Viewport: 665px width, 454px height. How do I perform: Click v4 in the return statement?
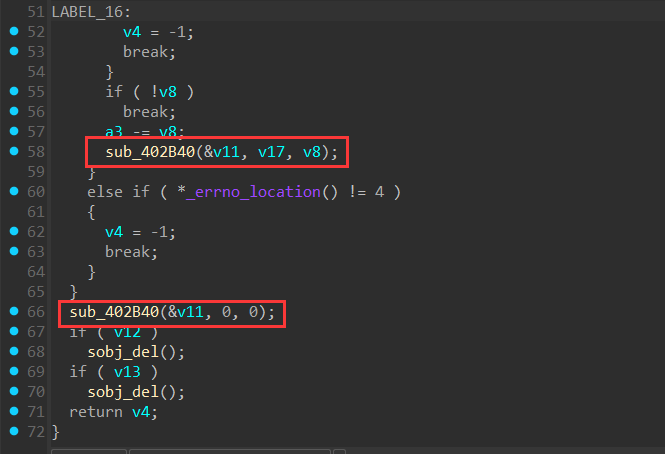pos(141,412)
